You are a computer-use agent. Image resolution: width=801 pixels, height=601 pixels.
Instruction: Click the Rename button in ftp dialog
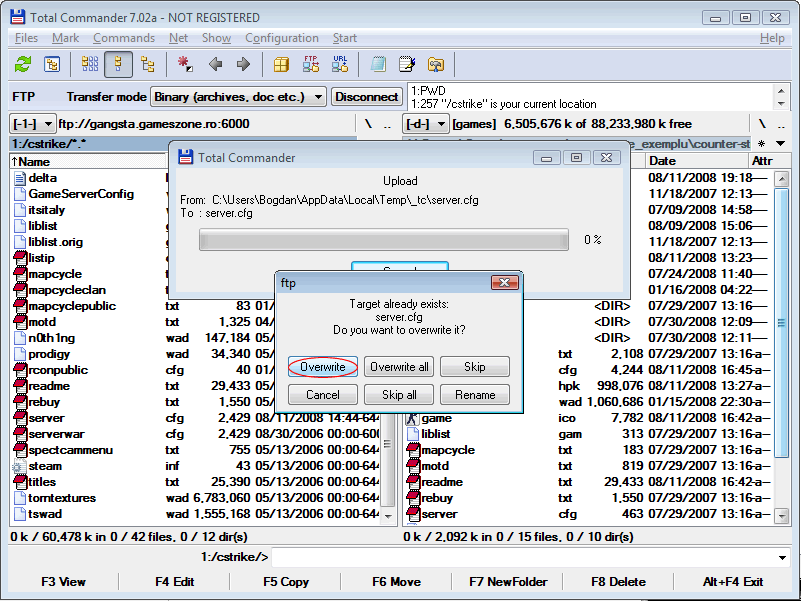[x=474, y=395]
